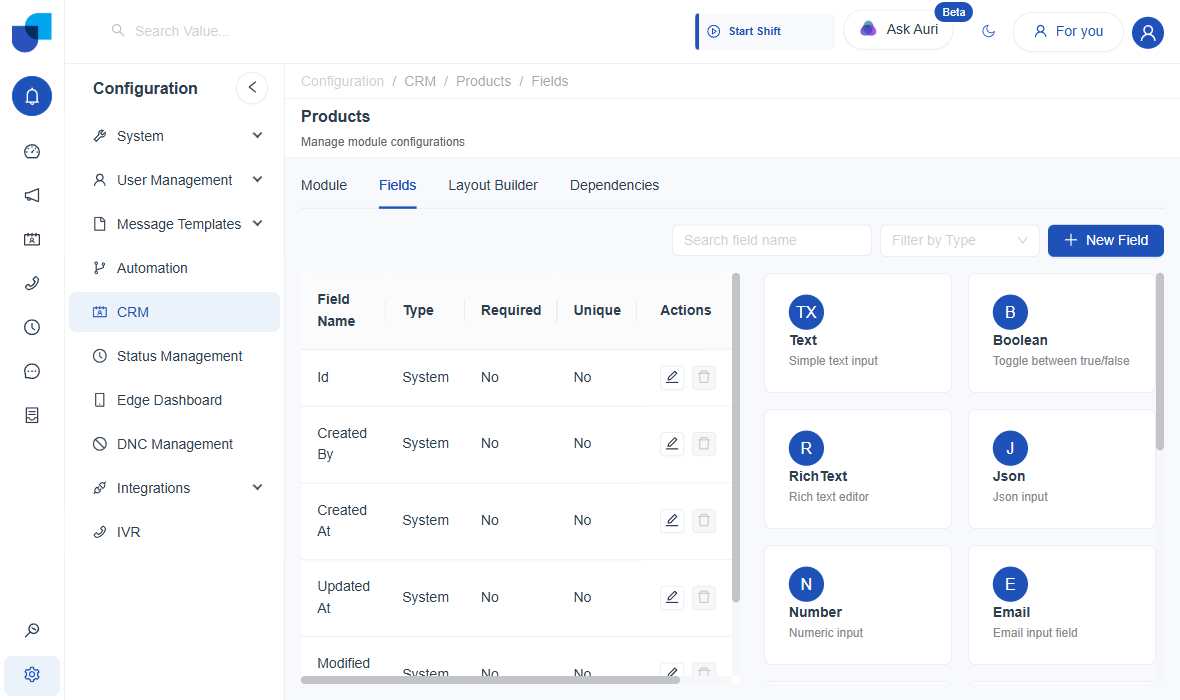Image resolution: width=1180 pixels, height=700 pixels.
Task: Click the Unique column header
Action: 597,310
